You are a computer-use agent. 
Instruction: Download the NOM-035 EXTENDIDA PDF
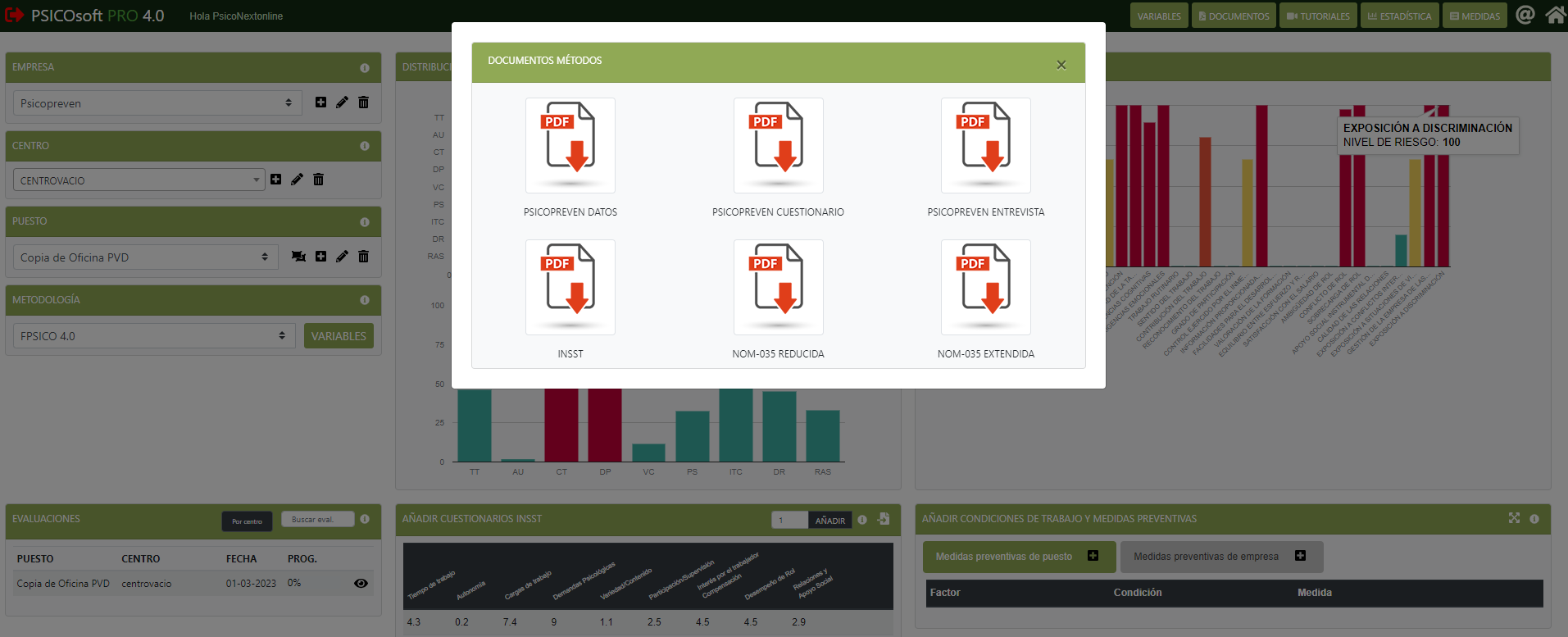(x=986, y=288)
